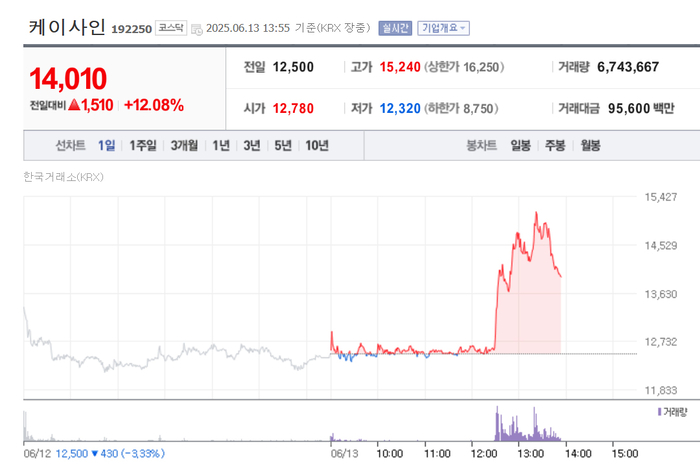Select the 1주일 line chart tab
Viewport: 700px width, 471px height.
click(x=143, y=145)
